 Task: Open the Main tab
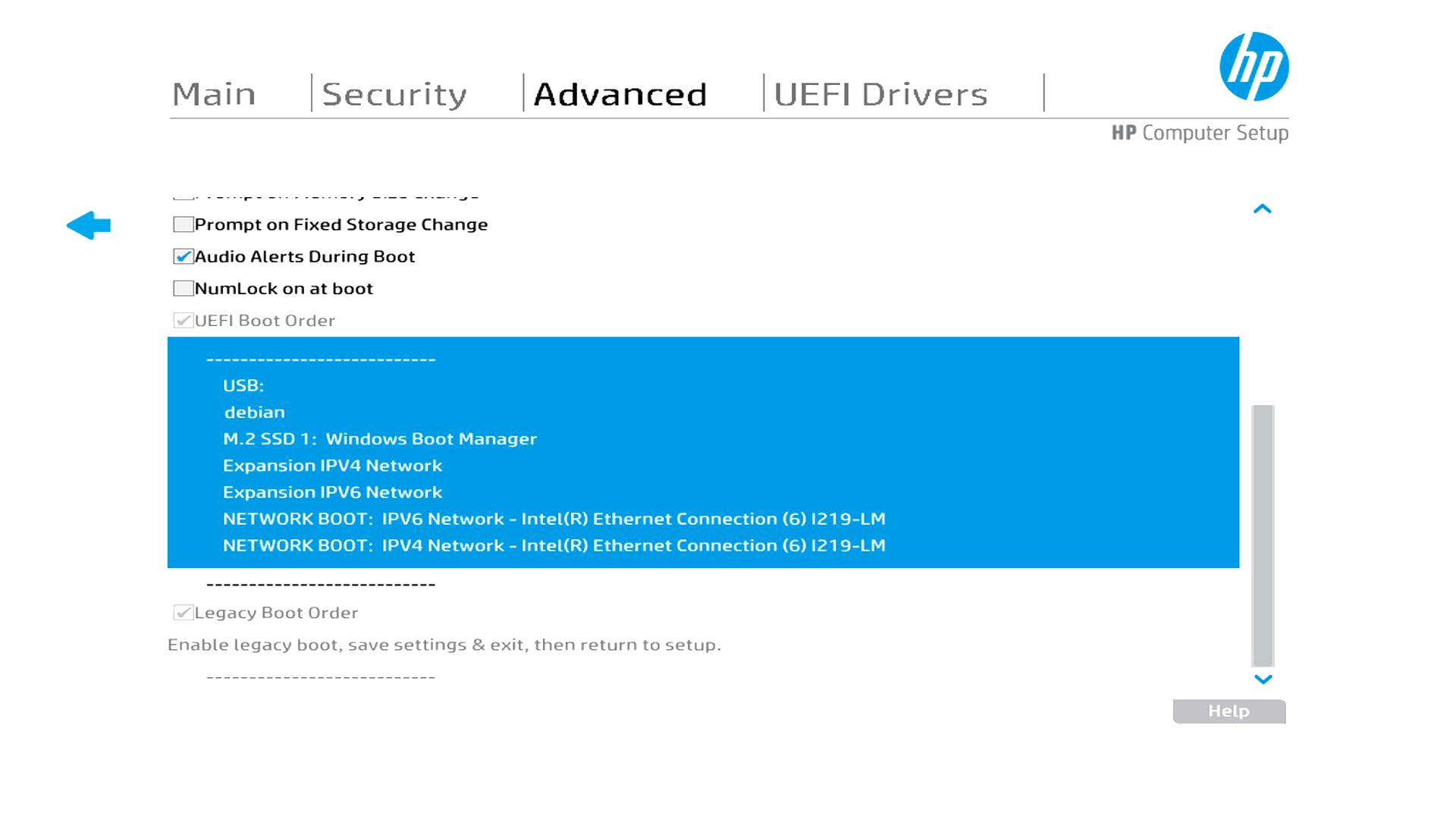pyautogui.click(x=214, y=94)
